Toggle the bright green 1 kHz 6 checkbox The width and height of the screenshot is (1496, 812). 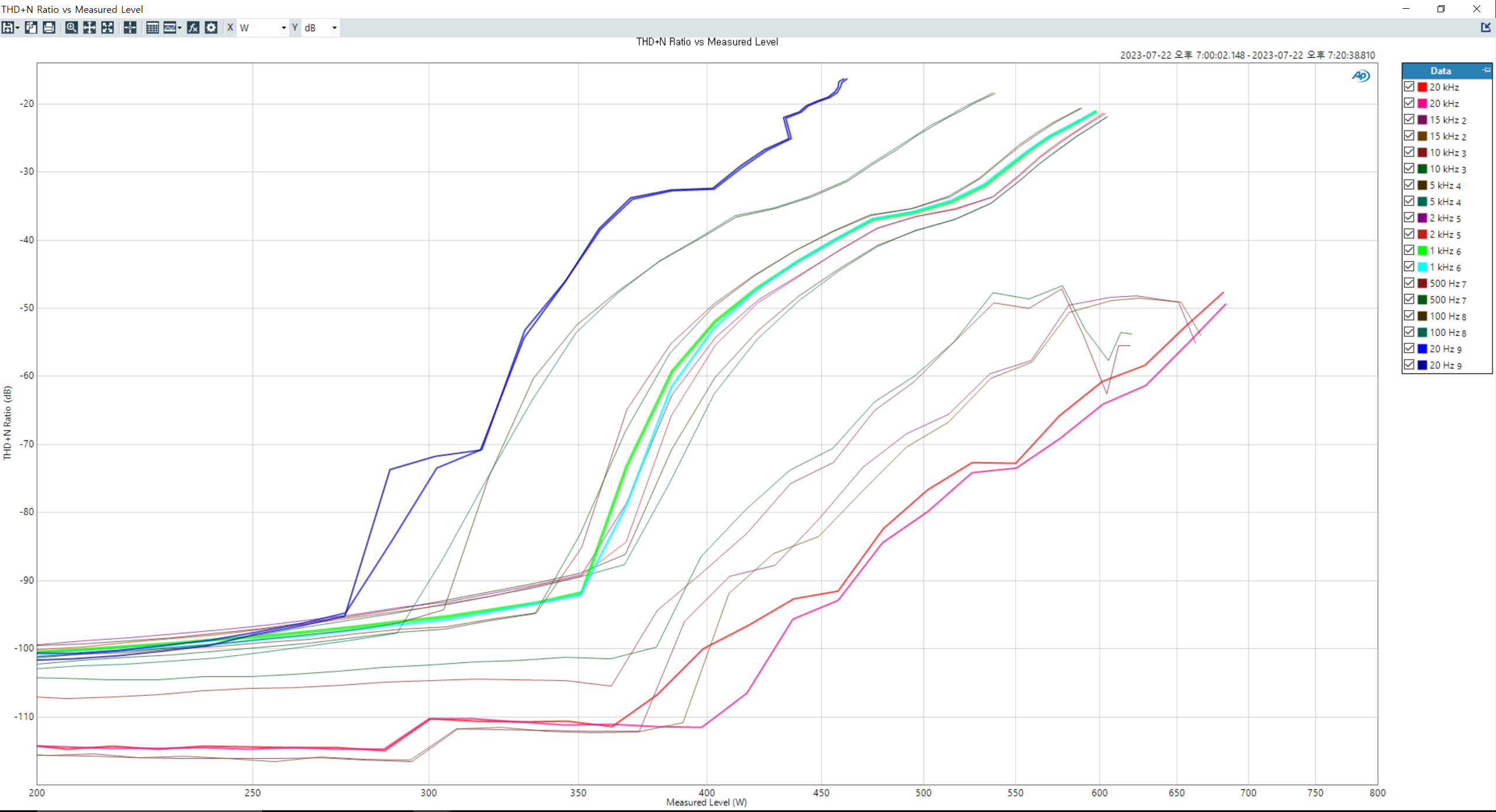point(1410,250)
